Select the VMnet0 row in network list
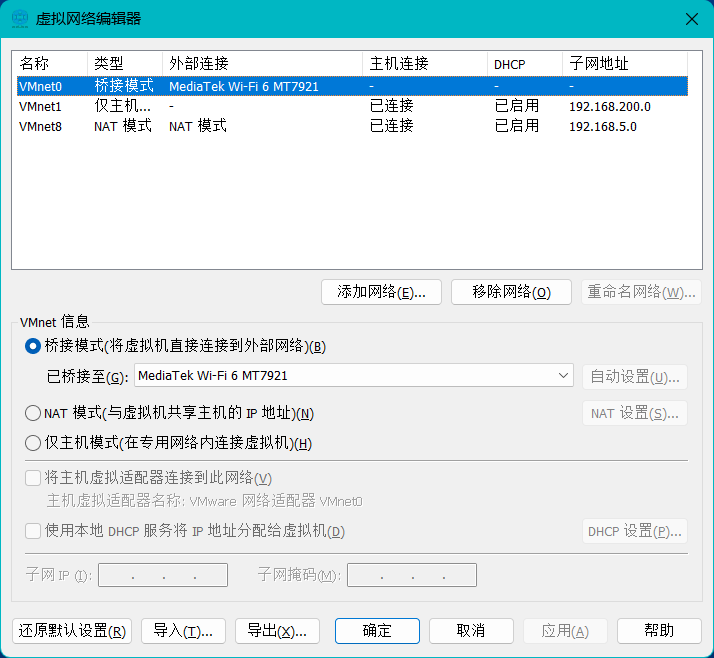 coord(40,87)
